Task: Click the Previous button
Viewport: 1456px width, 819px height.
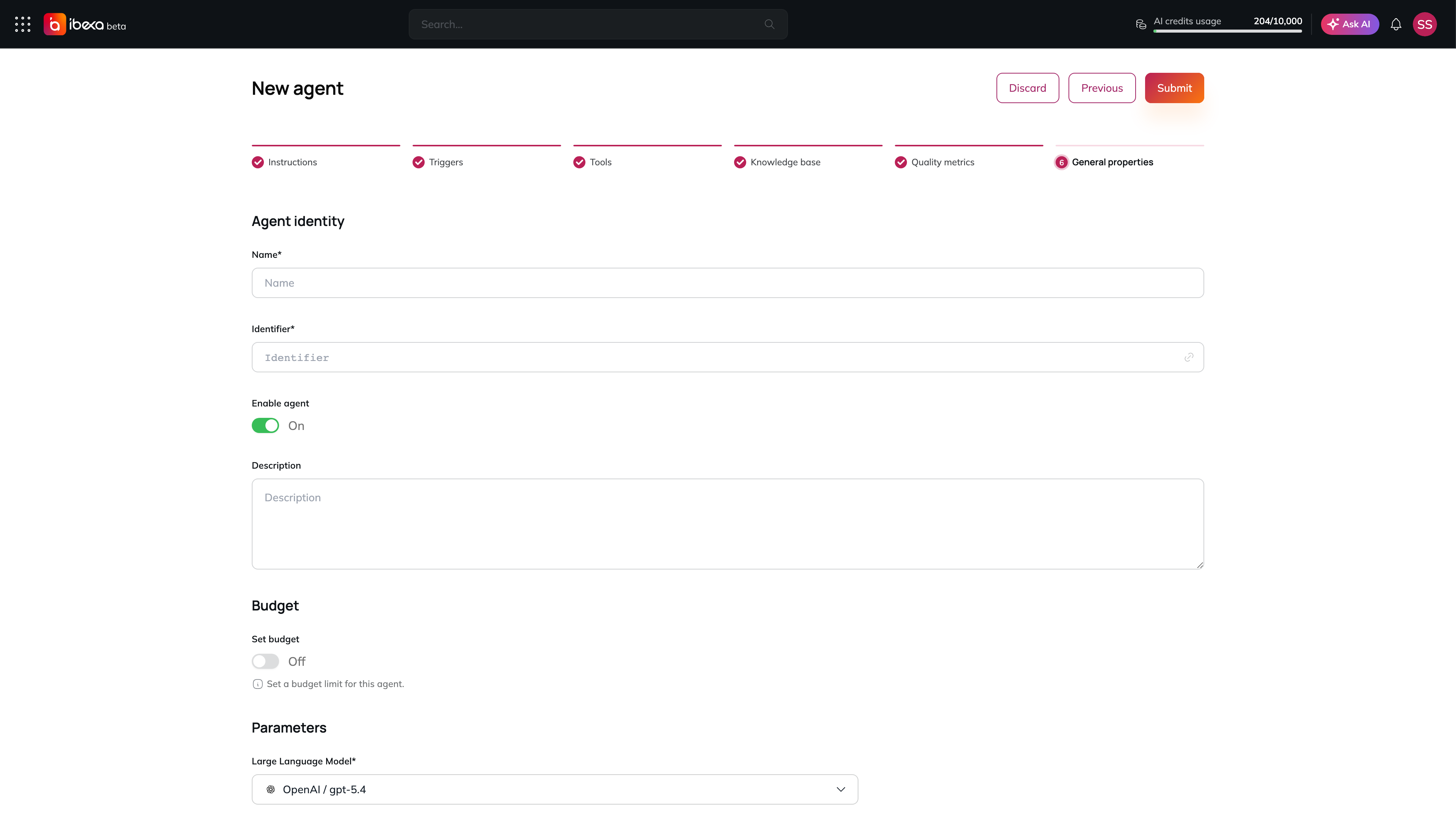Action: pyautogui.click(x=1101, y=88)
